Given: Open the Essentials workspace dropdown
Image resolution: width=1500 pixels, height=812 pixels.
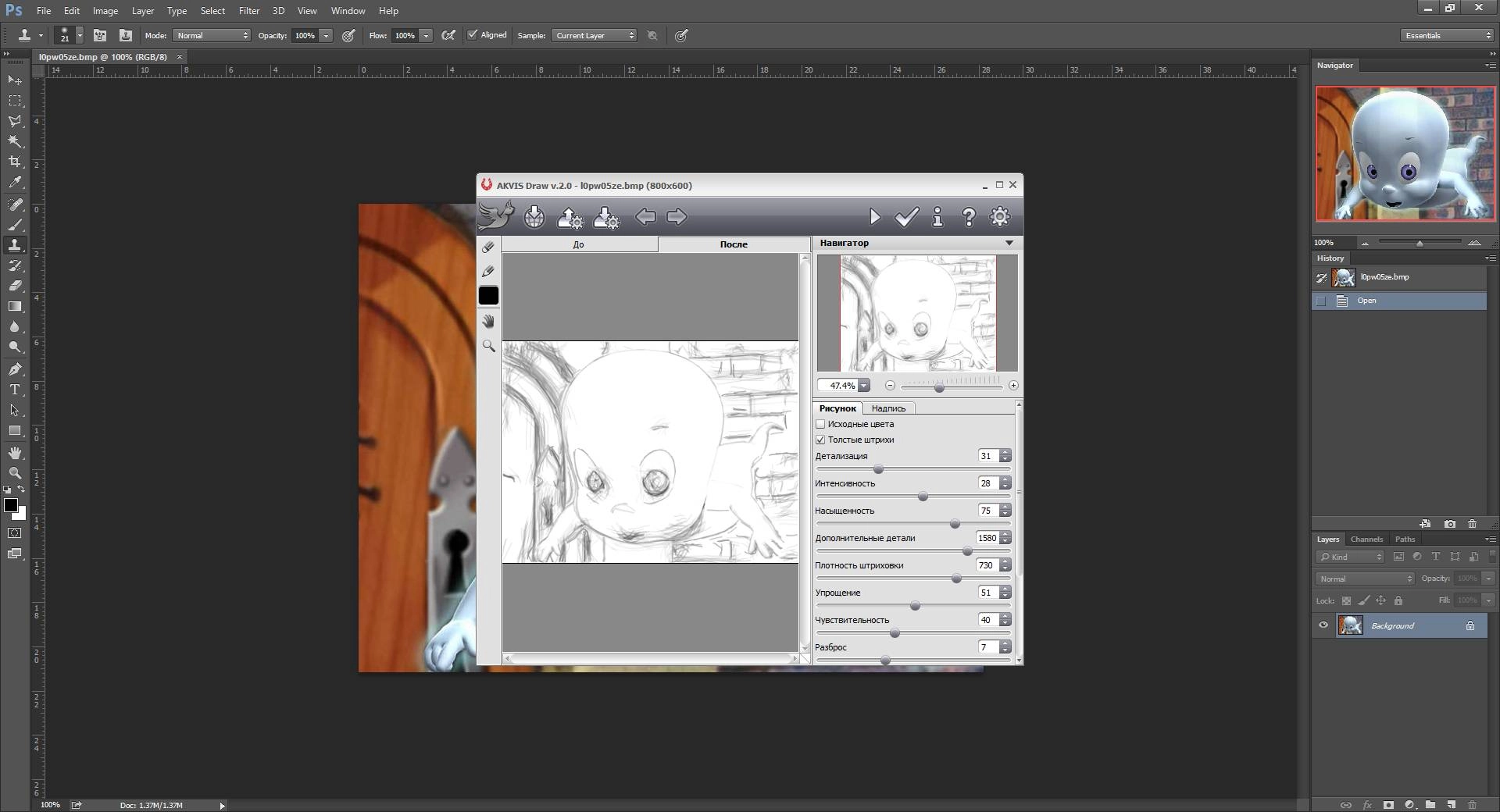Looking at the screenshot, I should pyautogui.click(x=1447, y=35).
